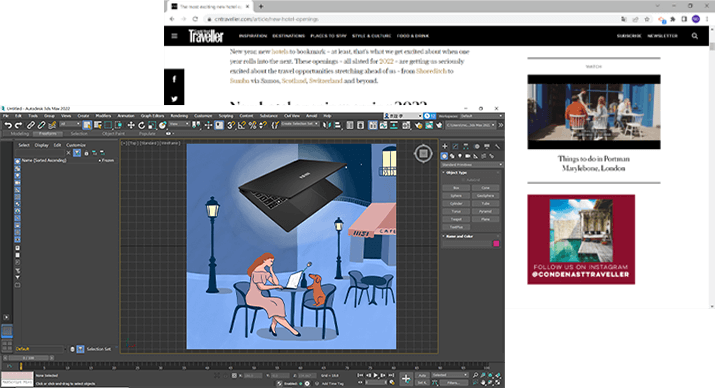Open the Utilities wrench tab in command panel
715x388 pixels.
[497, 146]
